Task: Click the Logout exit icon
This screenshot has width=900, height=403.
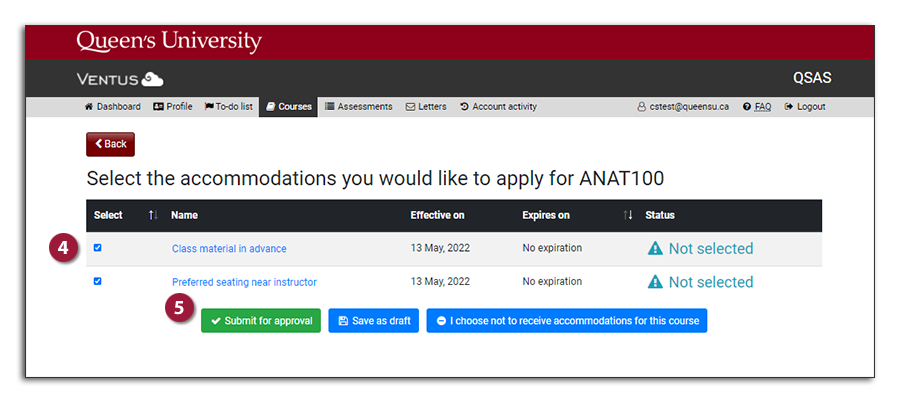Action: click(x=789, y=107)
